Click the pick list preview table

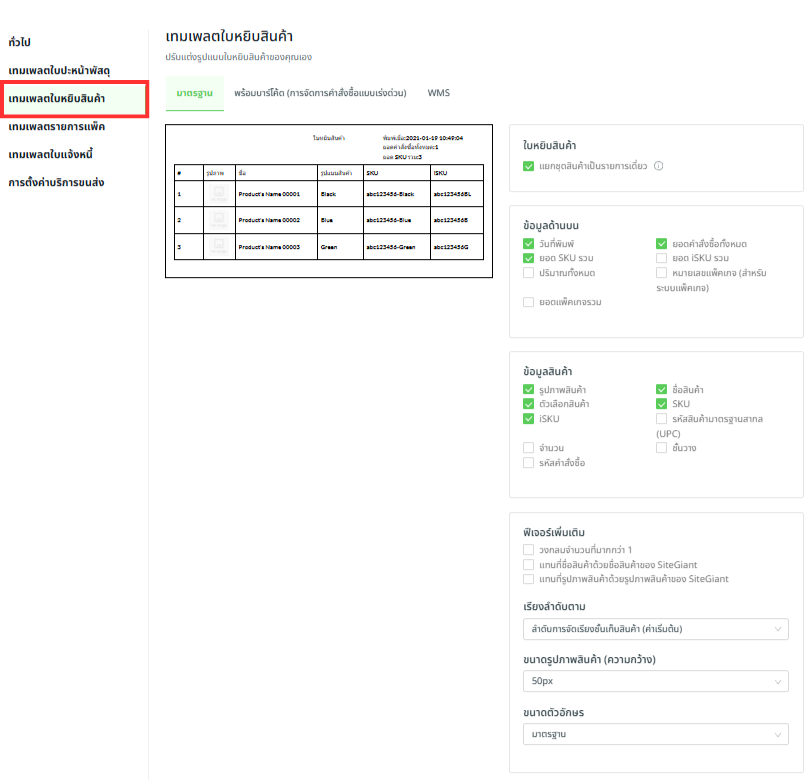(x=329, y=211)
